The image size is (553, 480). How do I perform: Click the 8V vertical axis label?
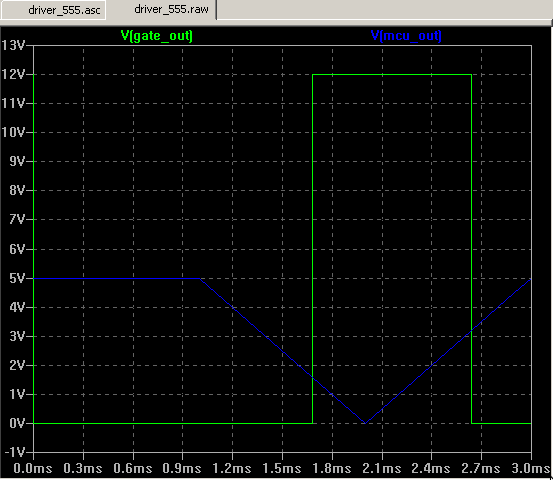click(17, 190)
